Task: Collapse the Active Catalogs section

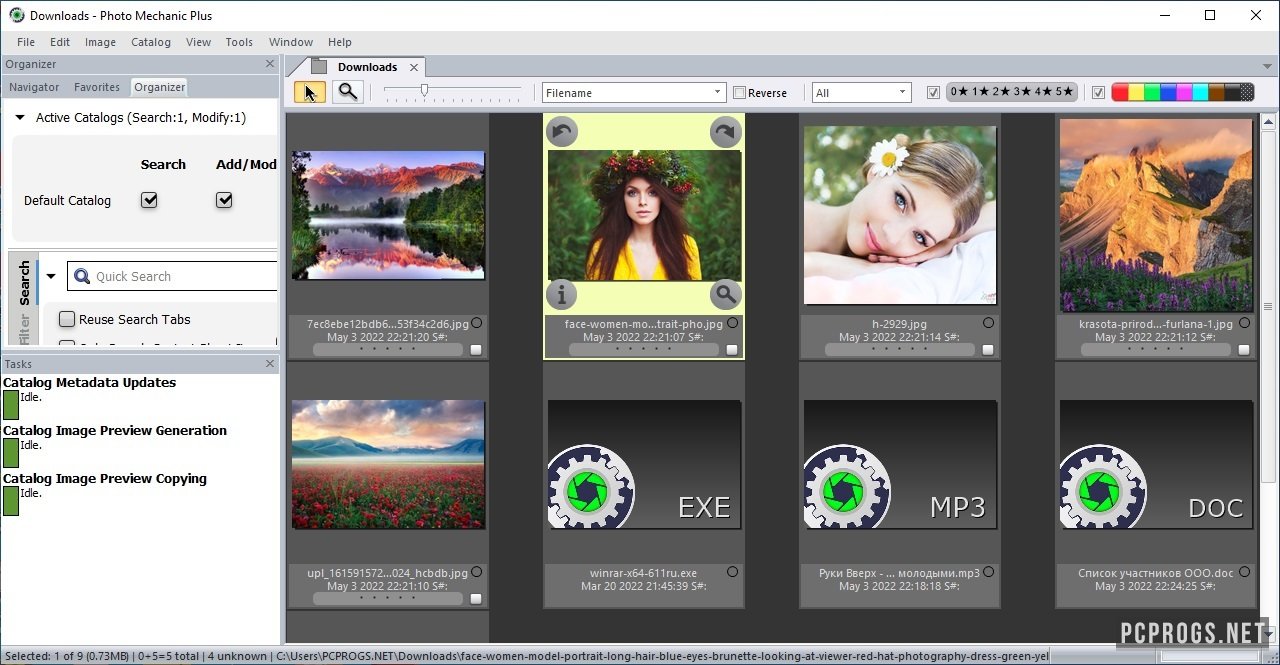Action: point(19,118)
